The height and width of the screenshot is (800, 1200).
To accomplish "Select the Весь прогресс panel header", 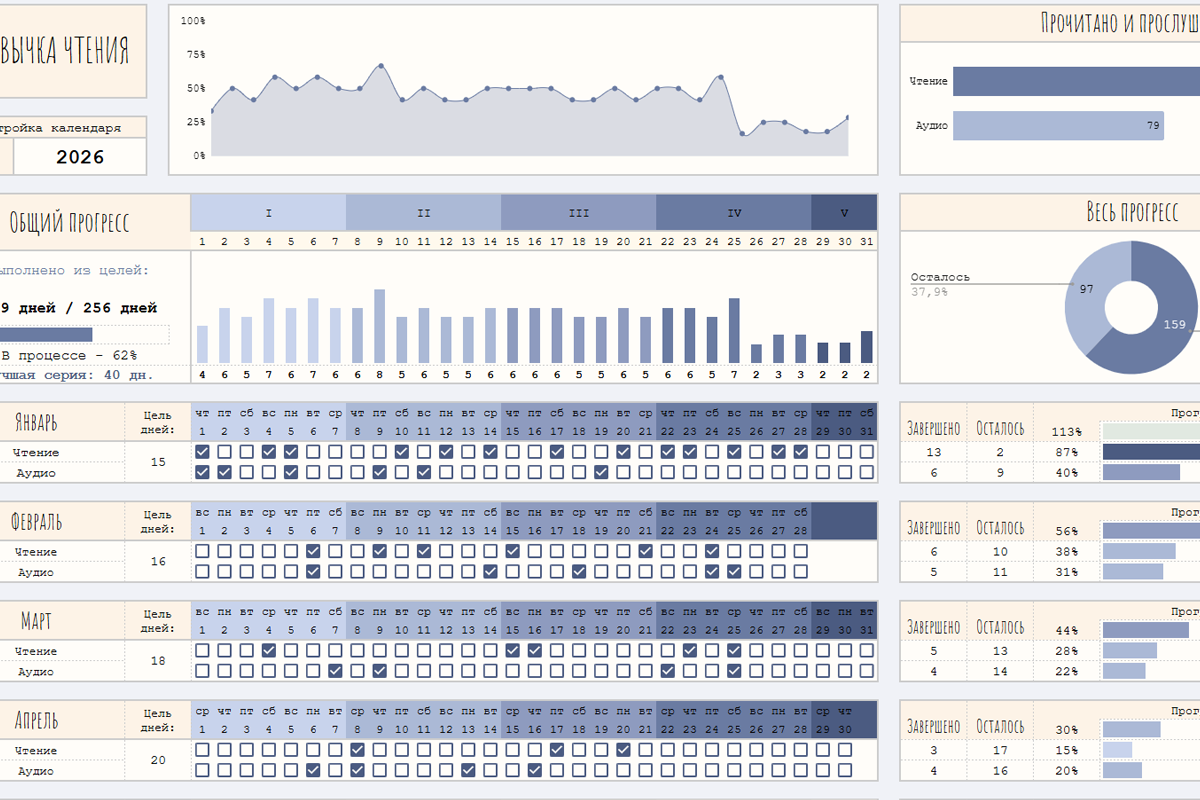I will pyautogui.click(x=1050, y=212).
